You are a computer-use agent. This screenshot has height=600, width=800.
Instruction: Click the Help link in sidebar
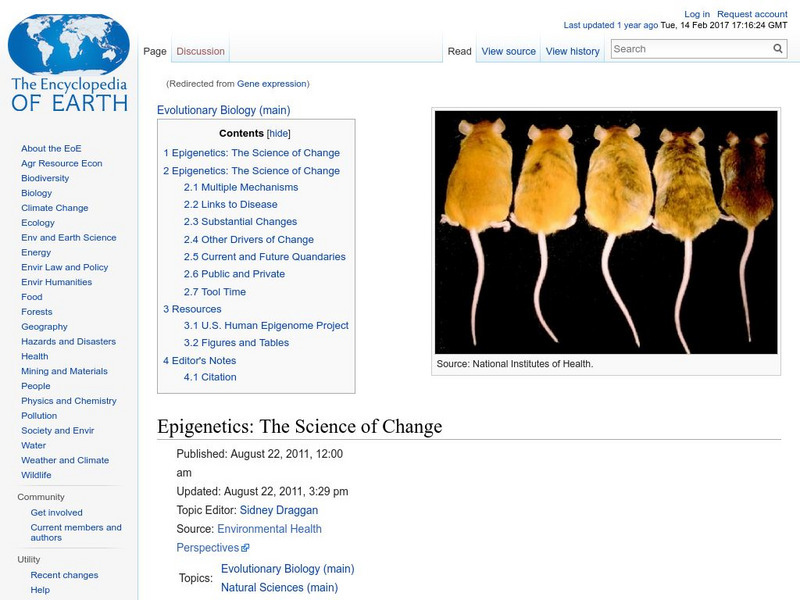tap(40, 590)
